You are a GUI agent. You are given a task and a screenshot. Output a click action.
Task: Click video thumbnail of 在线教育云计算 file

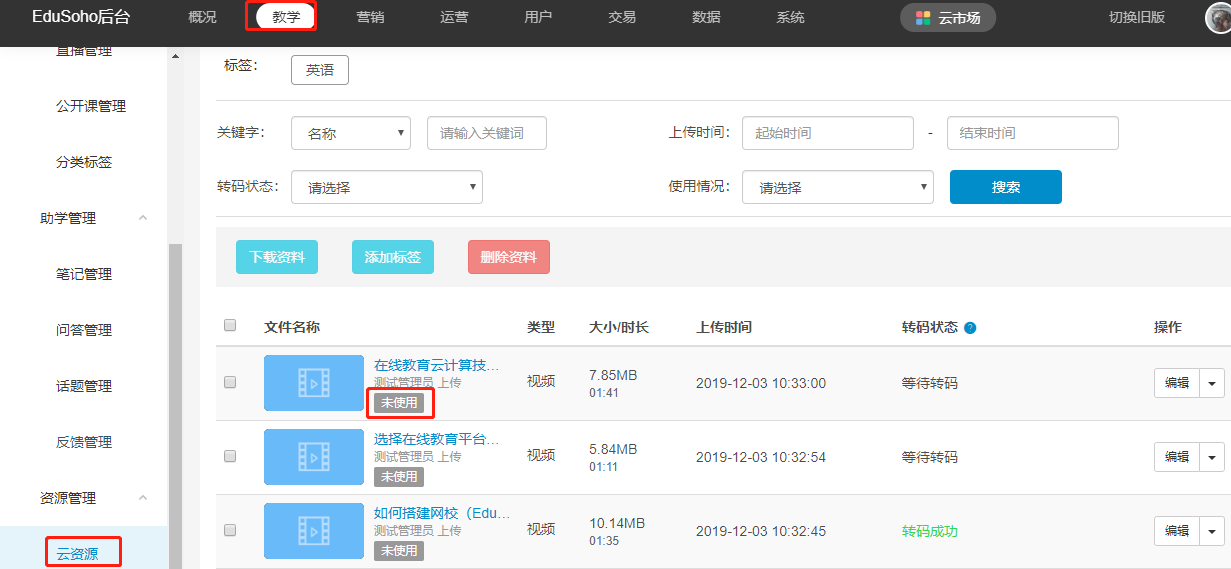314,383
